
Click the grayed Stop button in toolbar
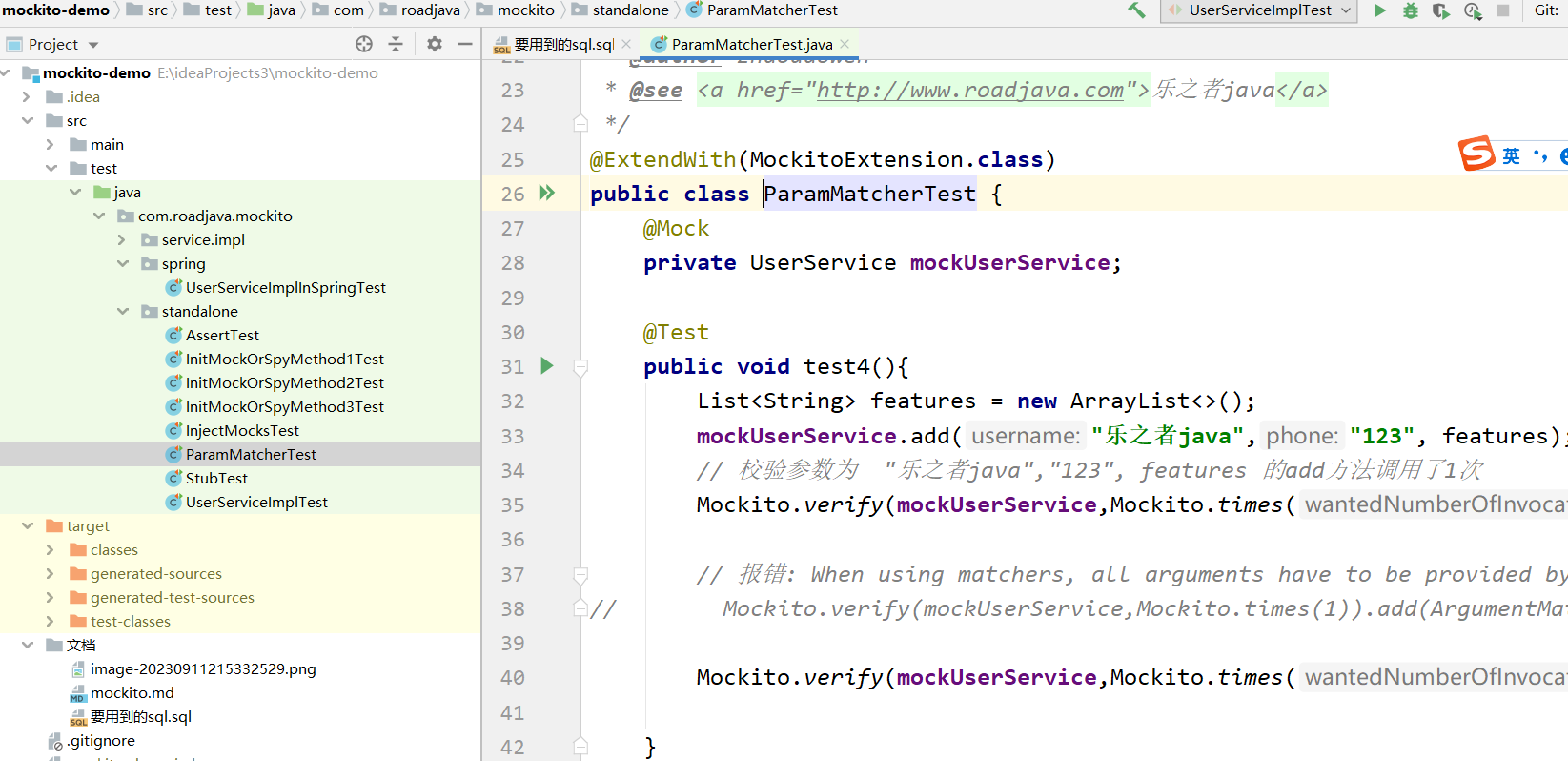pyautogui.click(x=1503, y=10)
